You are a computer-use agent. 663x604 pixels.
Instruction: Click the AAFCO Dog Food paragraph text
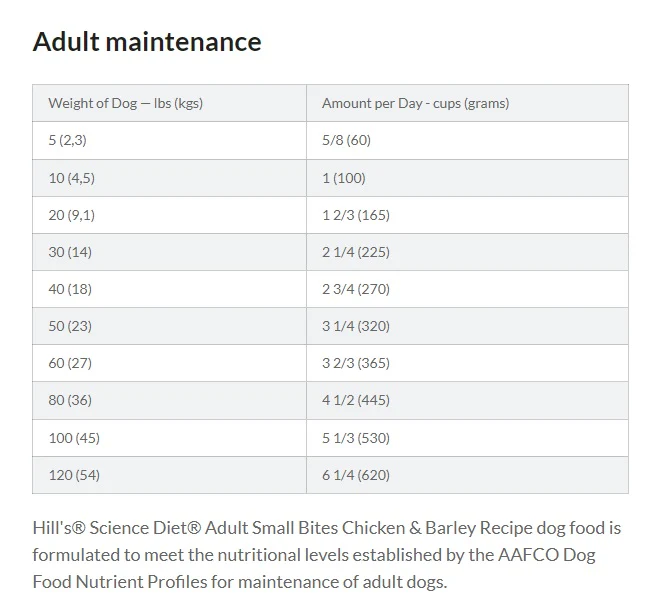pos(327,555)
